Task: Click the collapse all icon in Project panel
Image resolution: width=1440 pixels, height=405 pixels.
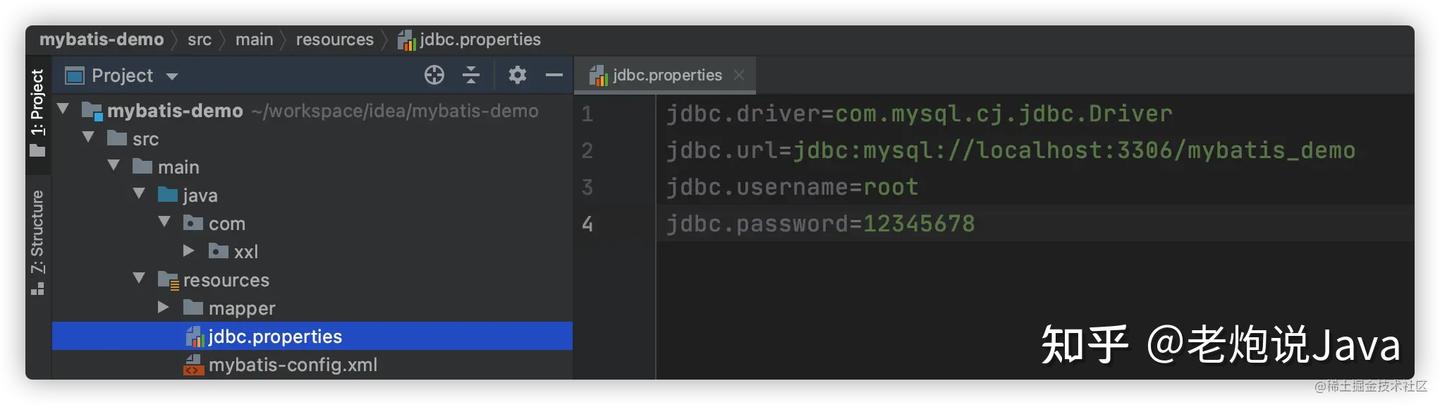Action: 471,75
